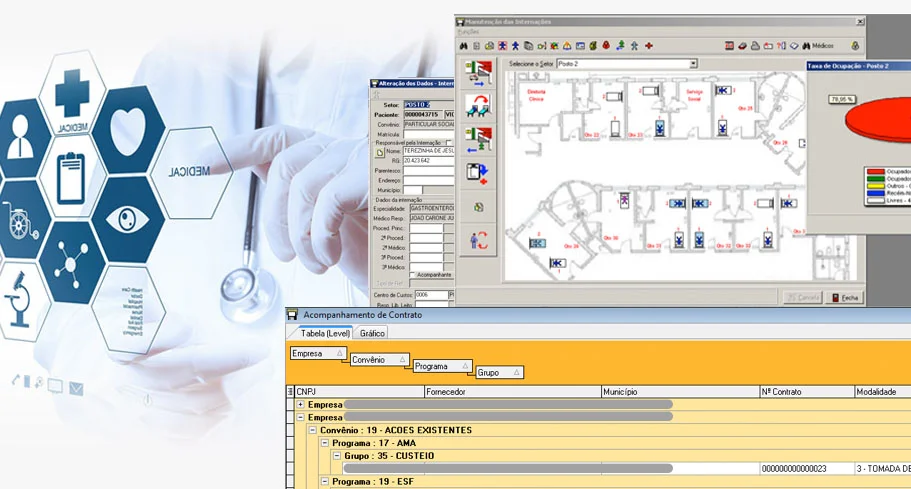This screenshot has width=911, height=489.
Task: Click the flag with left blue arrow side button
Action: coord(479,139)
